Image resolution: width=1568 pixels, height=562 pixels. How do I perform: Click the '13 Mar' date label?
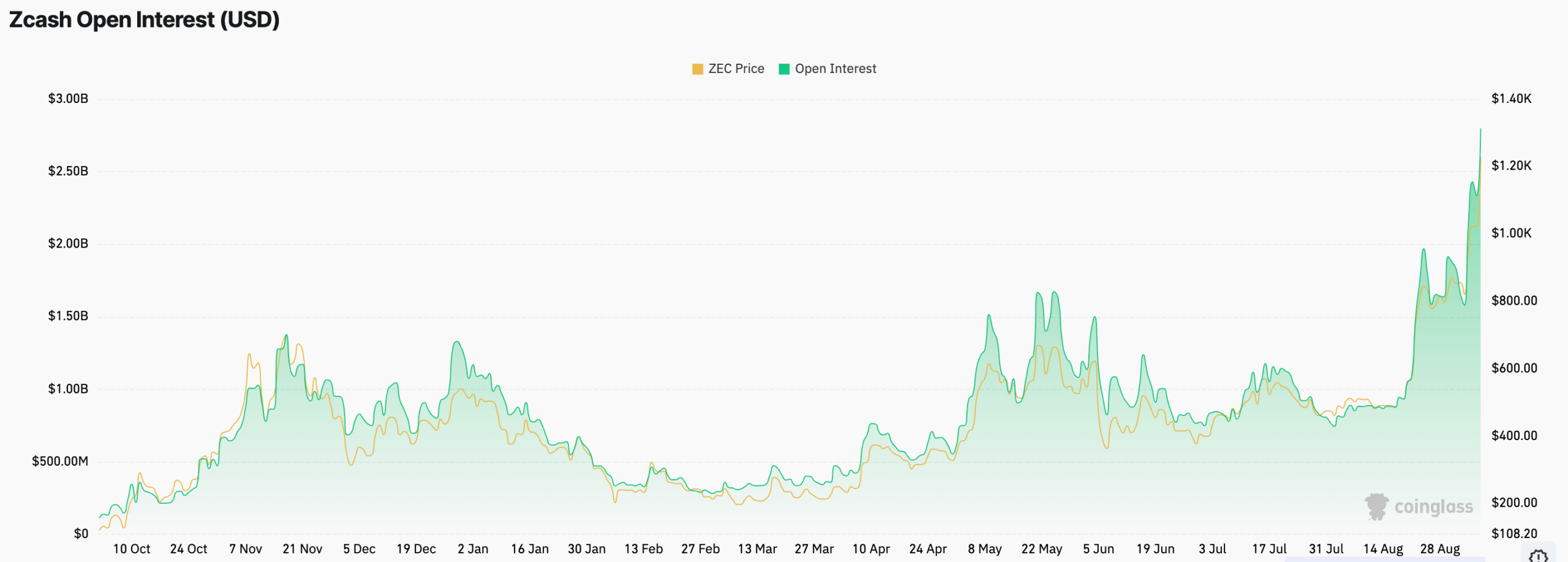[758, 549]
